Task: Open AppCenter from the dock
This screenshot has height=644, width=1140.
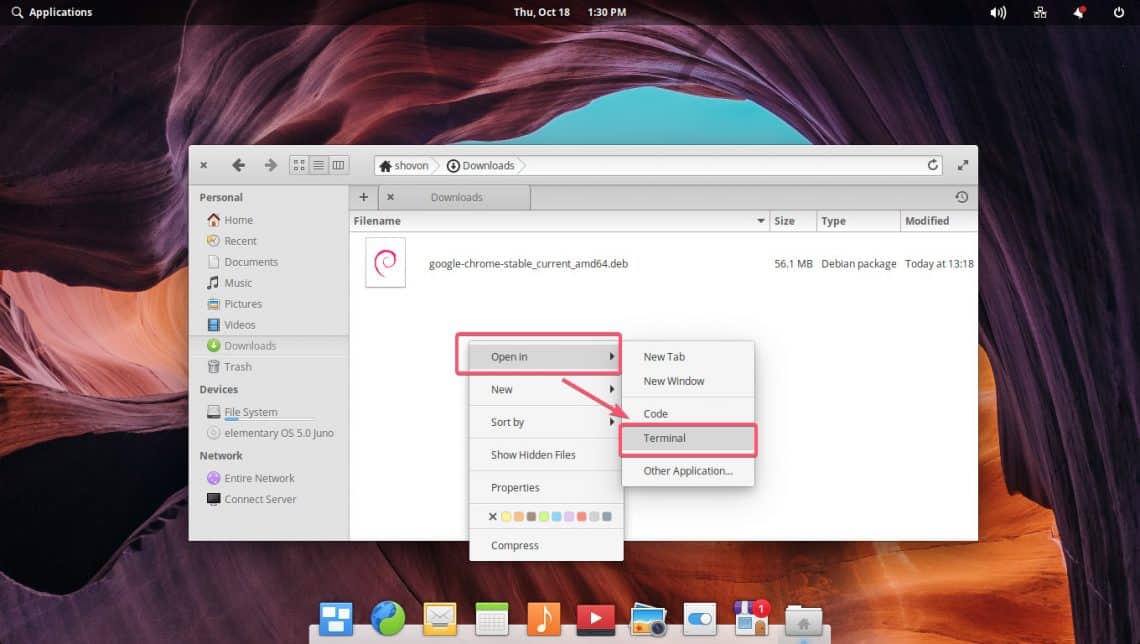Action: tap(750, 619)
